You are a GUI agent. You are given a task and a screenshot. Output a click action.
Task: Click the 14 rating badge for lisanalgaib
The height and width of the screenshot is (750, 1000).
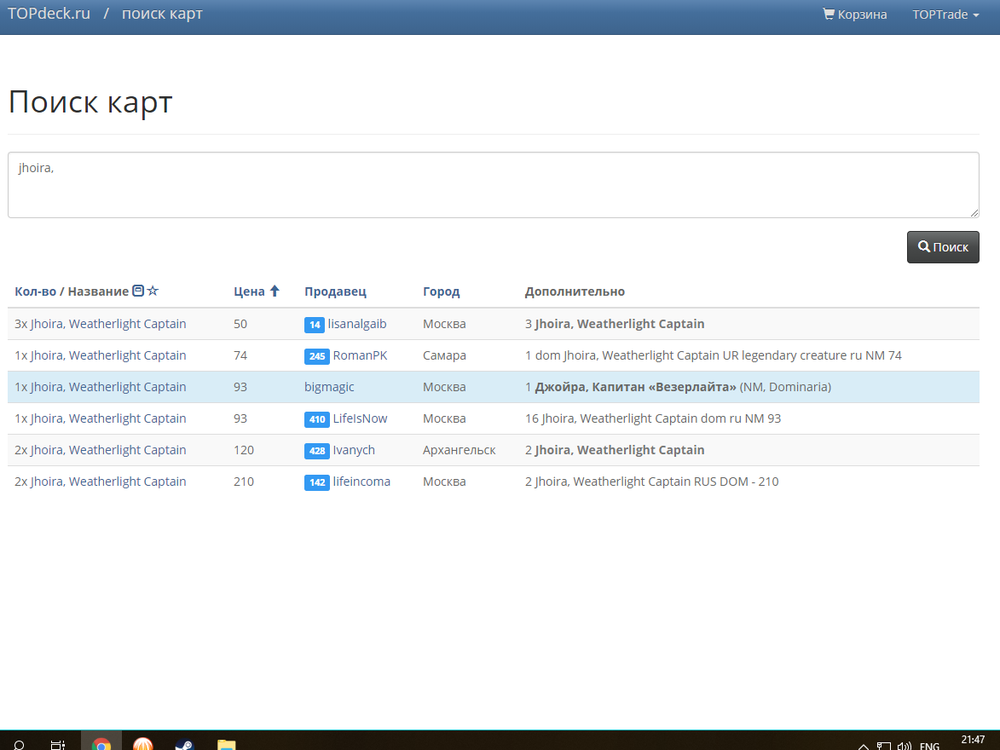click(x=315, y=324)
